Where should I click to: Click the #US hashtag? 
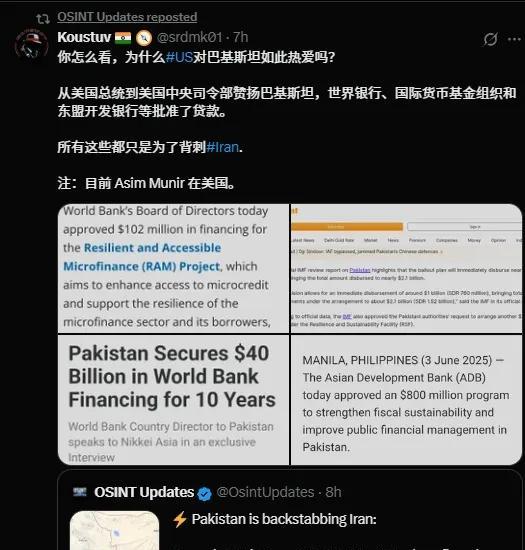click(x=179, y=57)
